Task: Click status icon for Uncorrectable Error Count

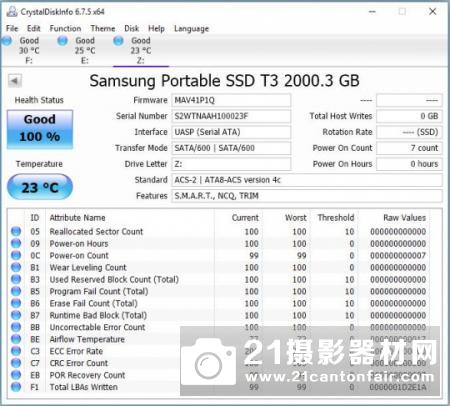Action: (x=16, y=327)
